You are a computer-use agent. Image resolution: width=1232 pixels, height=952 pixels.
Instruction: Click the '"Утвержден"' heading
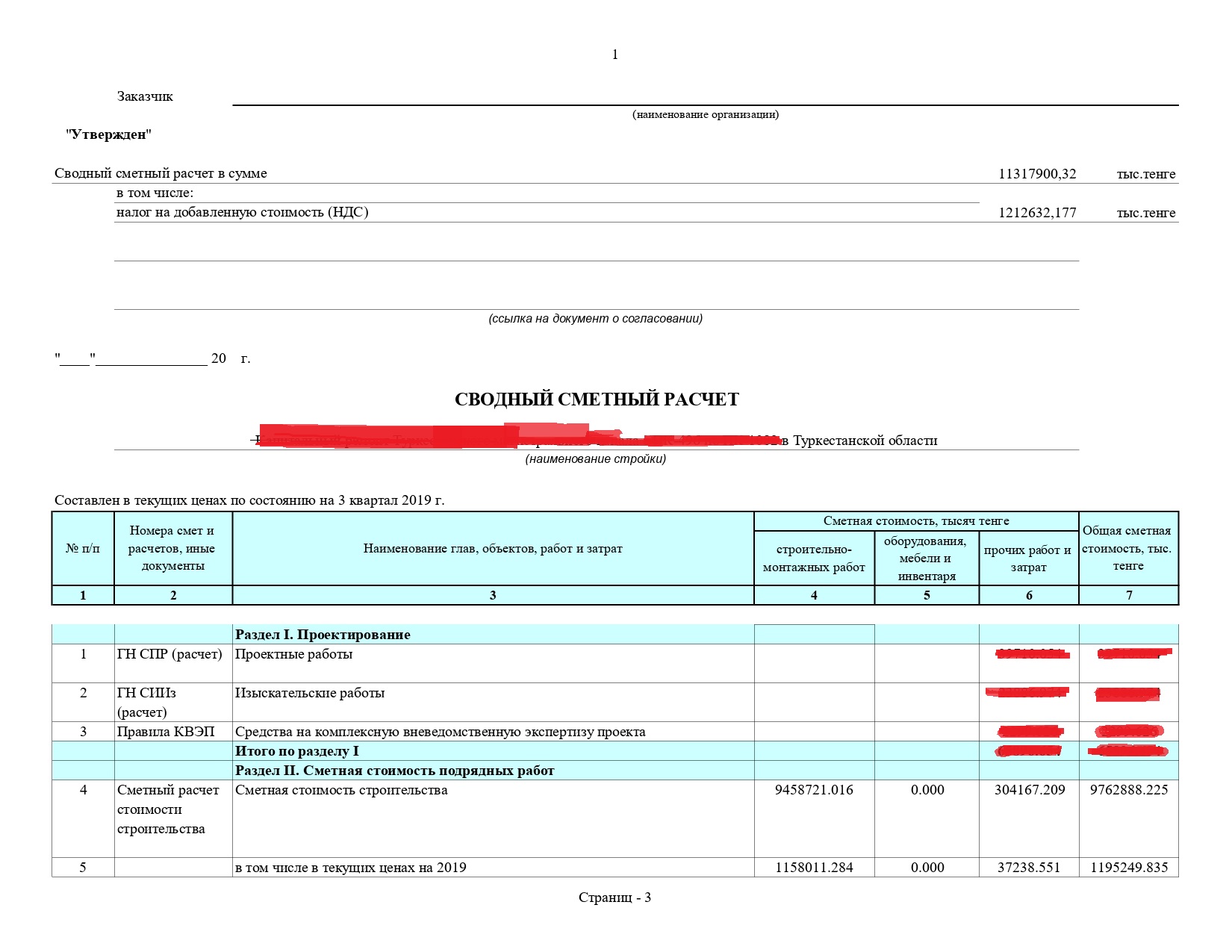(109, 134)
